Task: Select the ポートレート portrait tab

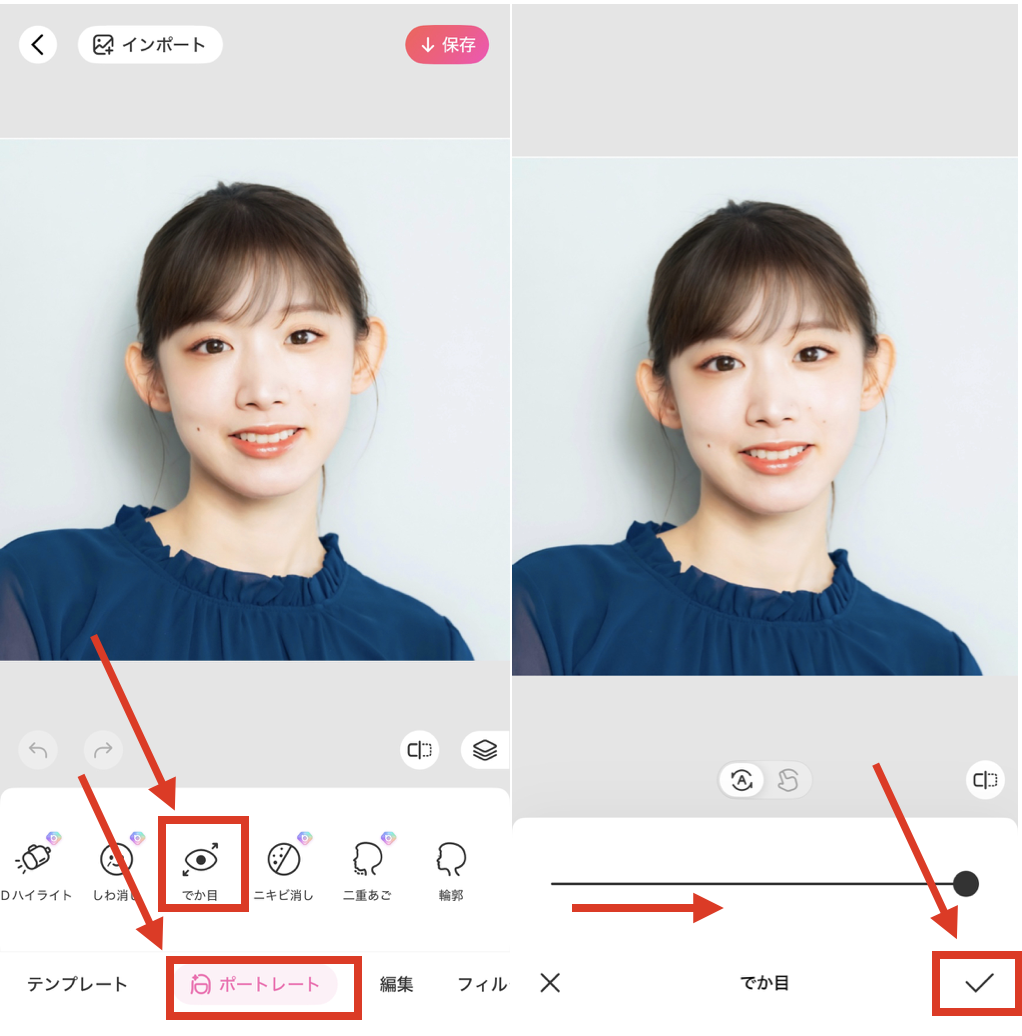Action: tap(262, 984)
